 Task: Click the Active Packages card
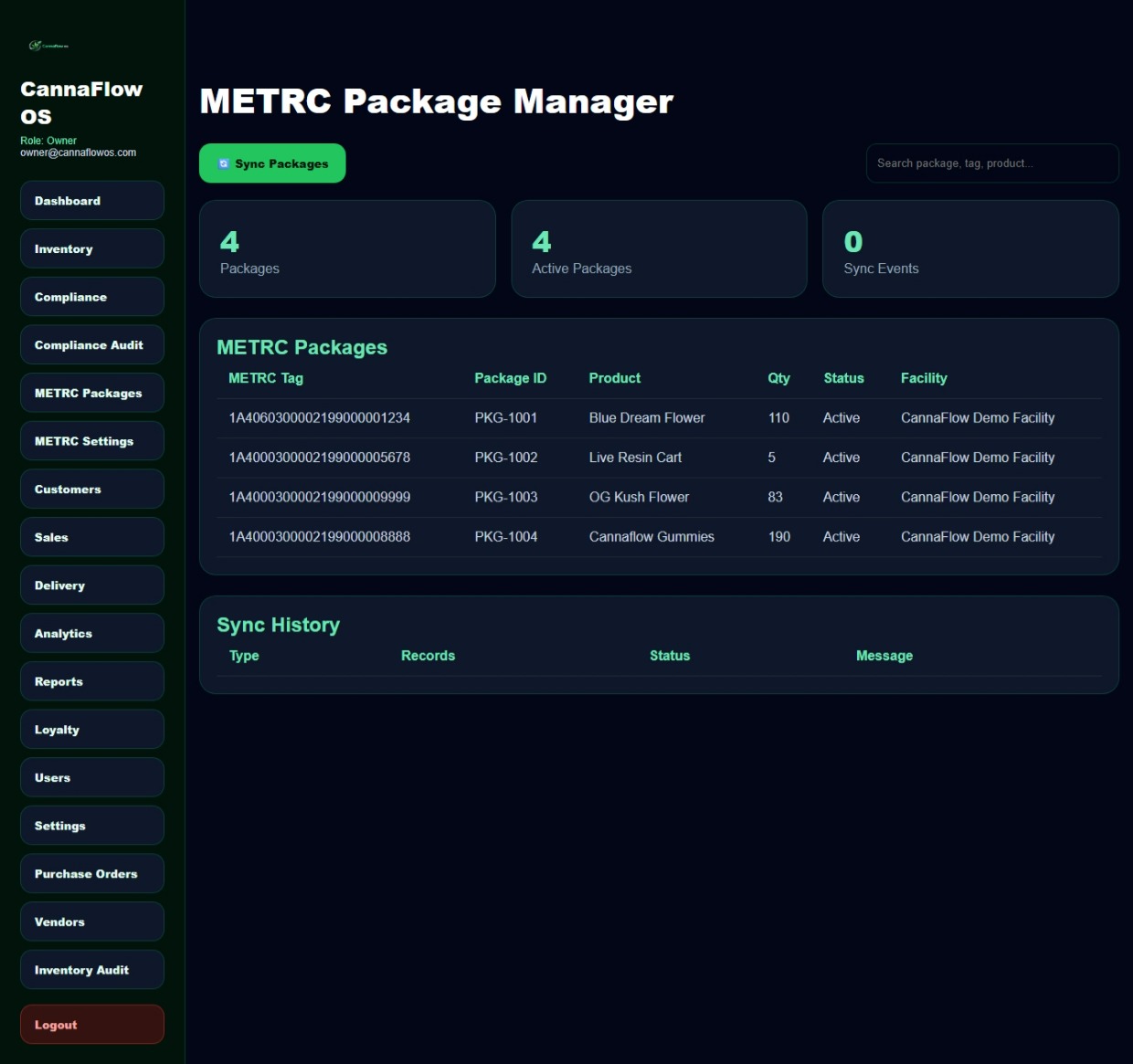click(659, 249)
